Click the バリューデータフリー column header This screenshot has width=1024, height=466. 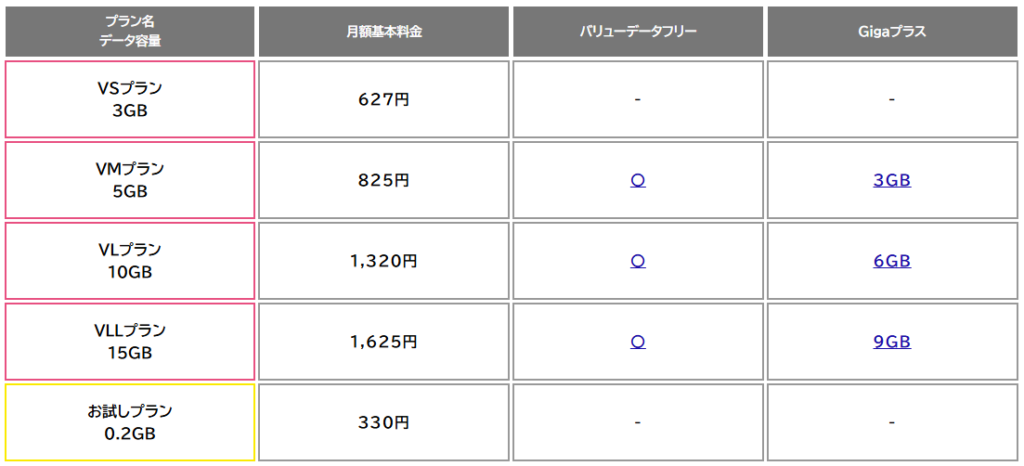click(638, 31)
